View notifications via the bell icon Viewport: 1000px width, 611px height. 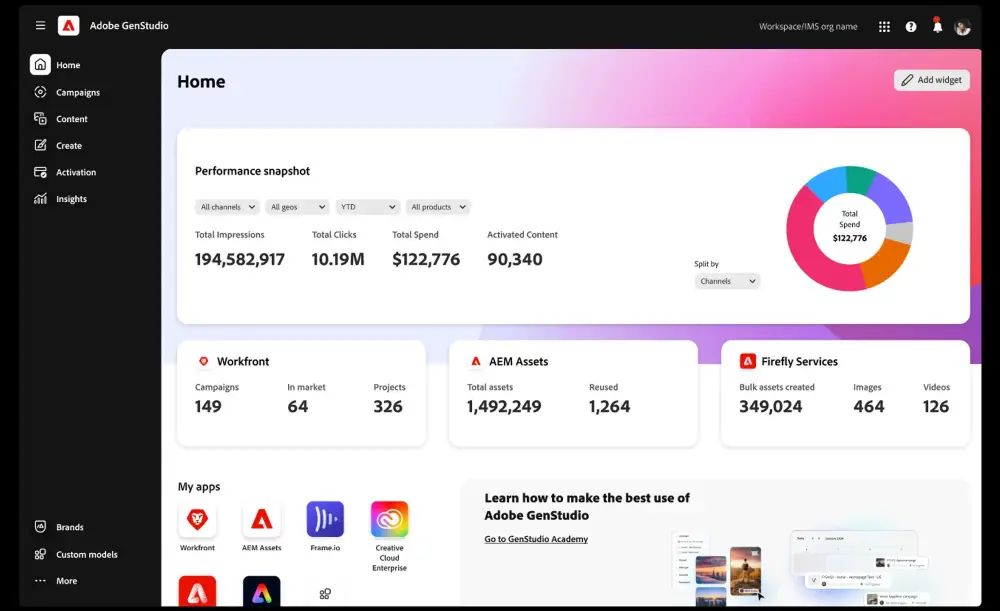[x=937, y=27]
